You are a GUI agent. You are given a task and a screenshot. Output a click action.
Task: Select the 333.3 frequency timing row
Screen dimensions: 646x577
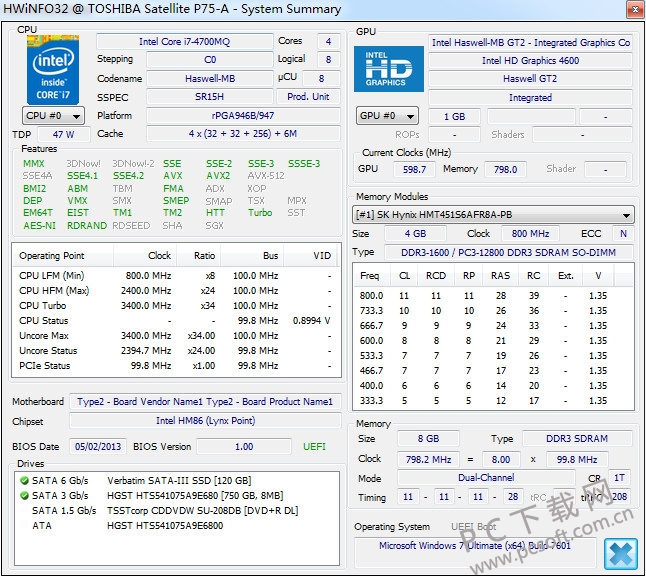point(493,401)
